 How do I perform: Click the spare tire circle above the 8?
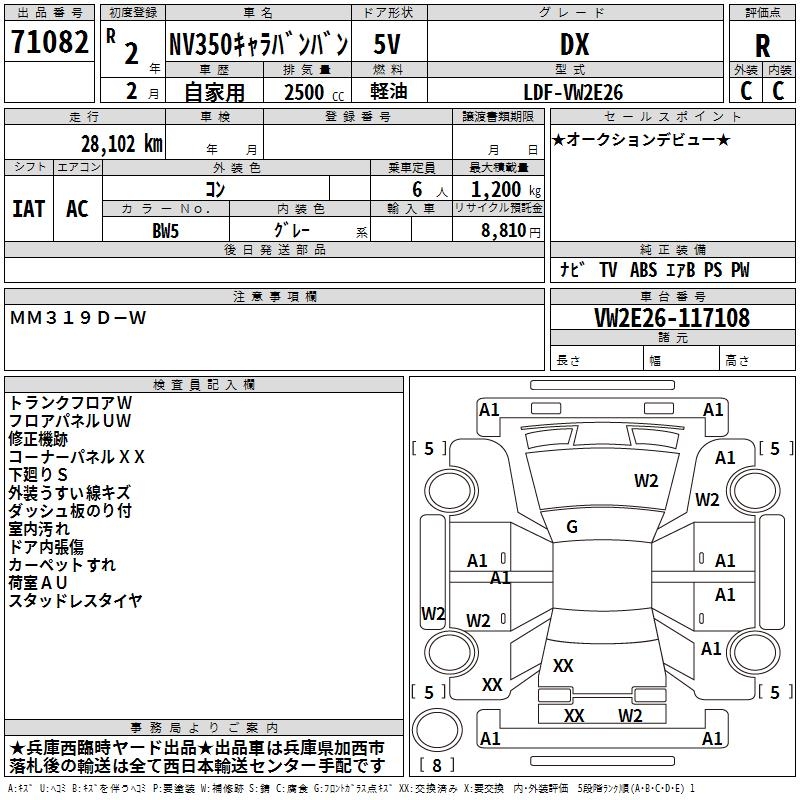(437, 730)
